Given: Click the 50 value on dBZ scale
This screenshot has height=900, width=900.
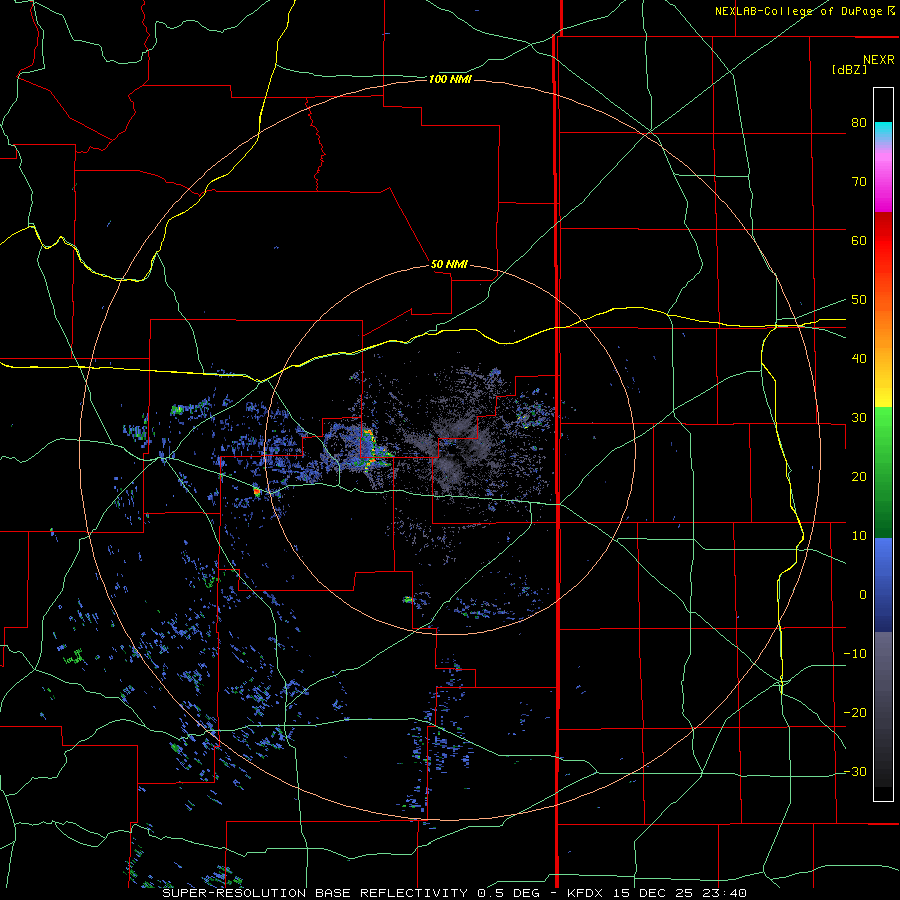Looking at the screenshot, I should point(859,300).
